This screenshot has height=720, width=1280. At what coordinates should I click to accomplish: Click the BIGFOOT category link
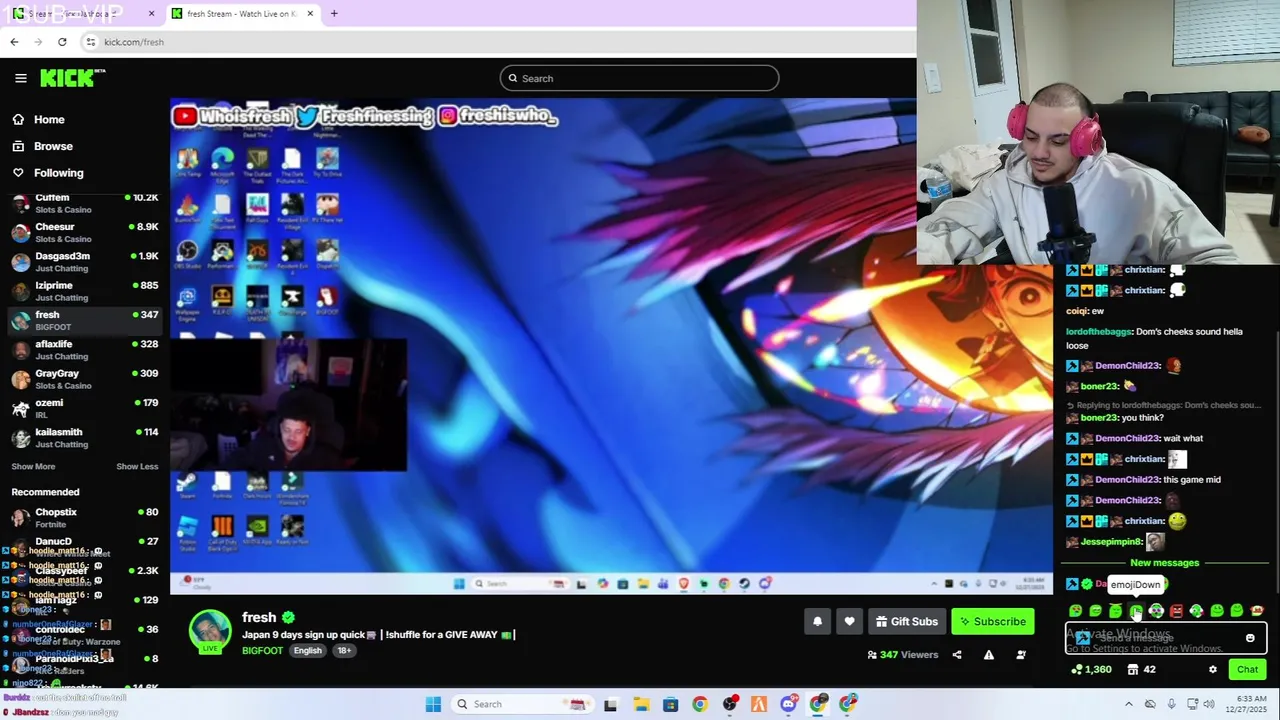tap(262, 650)
